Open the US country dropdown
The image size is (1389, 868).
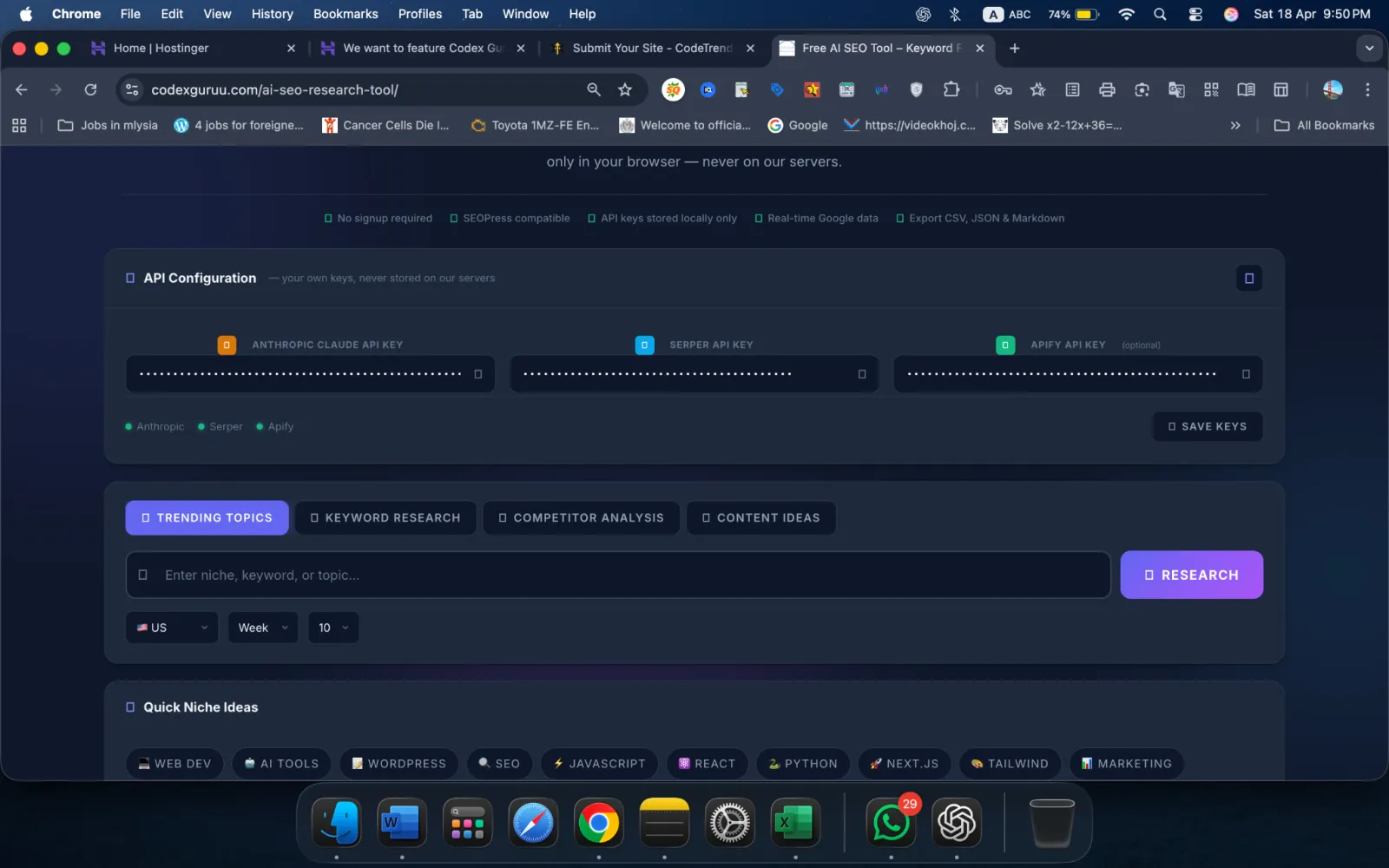(x=172, y=628)
